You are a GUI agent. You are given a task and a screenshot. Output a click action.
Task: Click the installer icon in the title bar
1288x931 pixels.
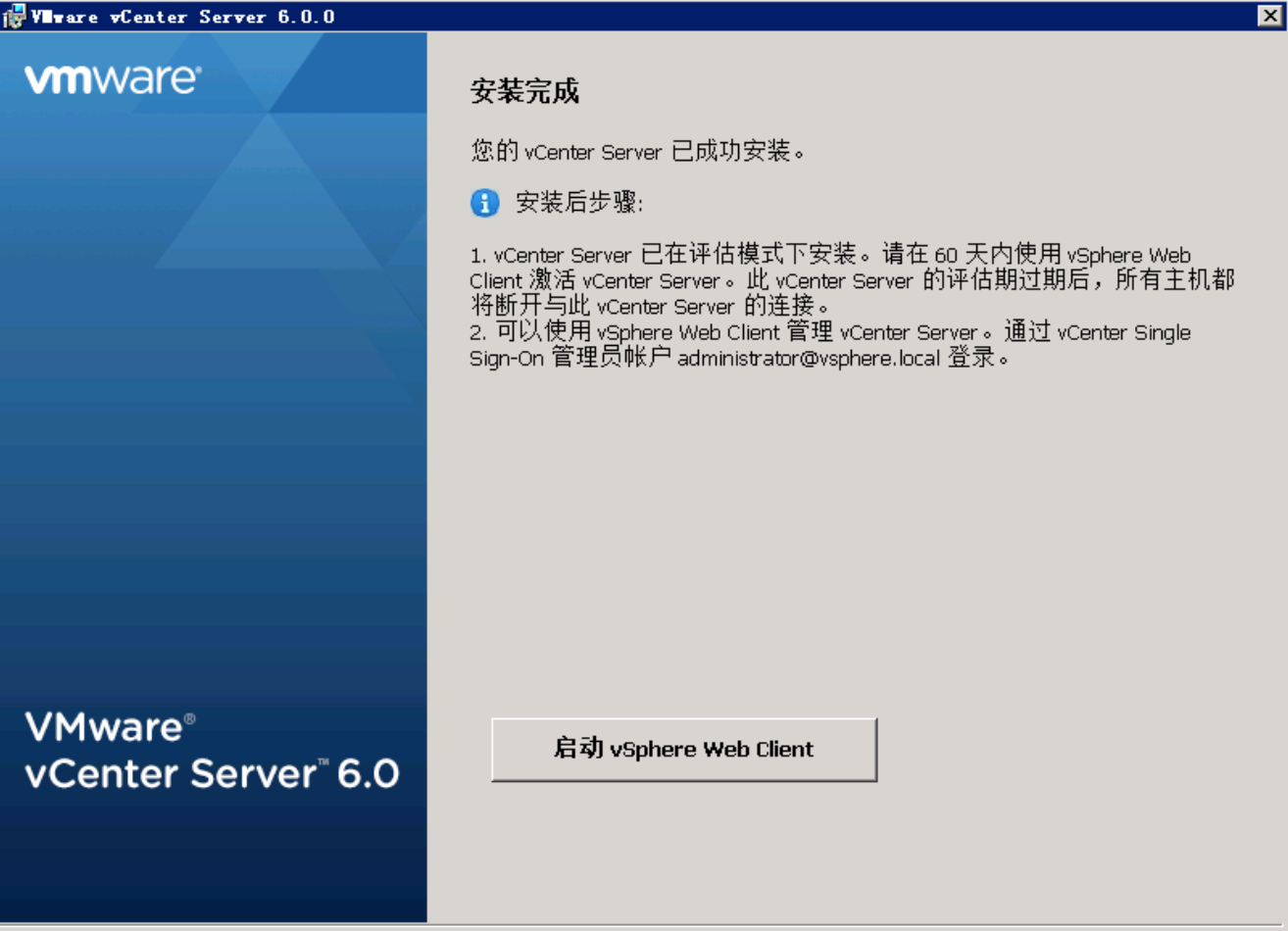click(14, 17)
